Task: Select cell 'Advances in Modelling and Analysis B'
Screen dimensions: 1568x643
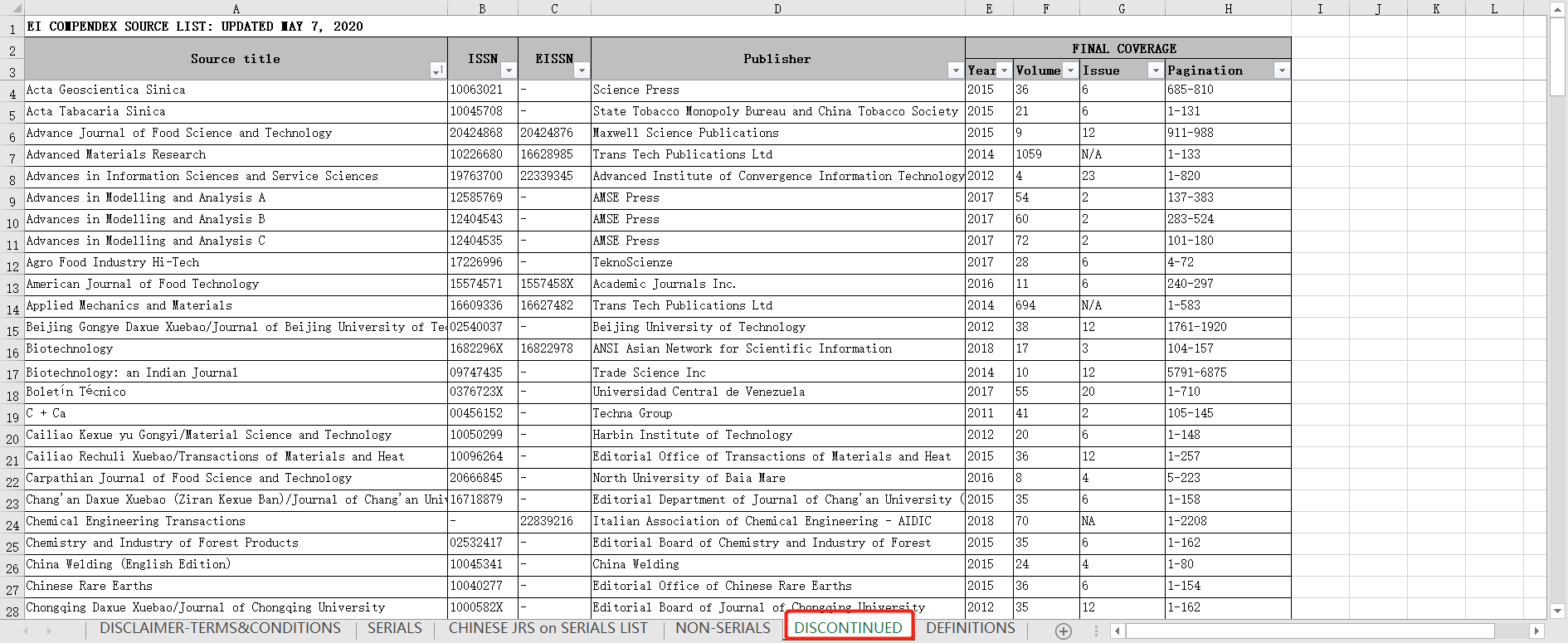Action: pyautogui.click(x=236, y=219)
